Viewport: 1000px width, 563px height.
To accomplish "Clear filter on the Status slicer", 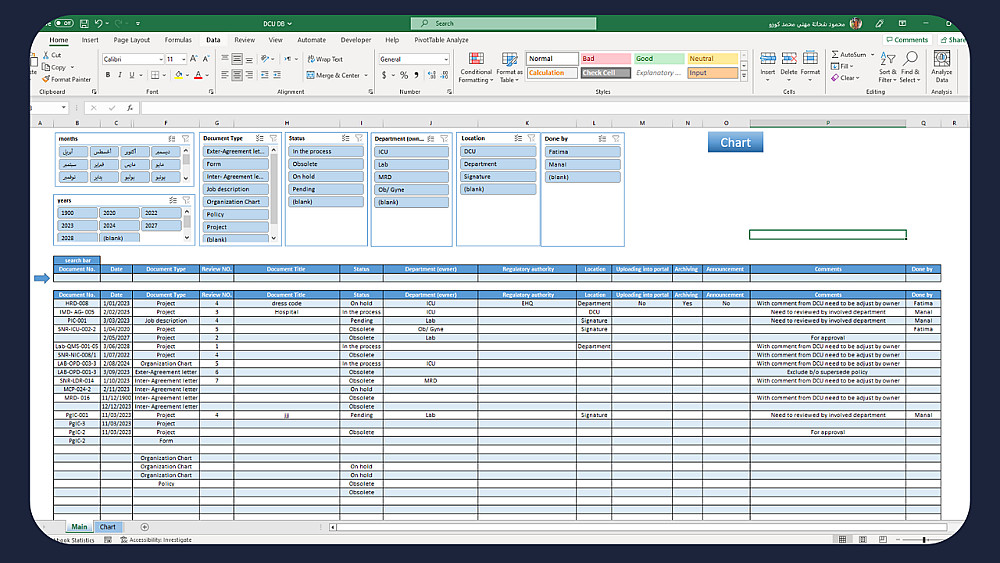I will (359, 138).
